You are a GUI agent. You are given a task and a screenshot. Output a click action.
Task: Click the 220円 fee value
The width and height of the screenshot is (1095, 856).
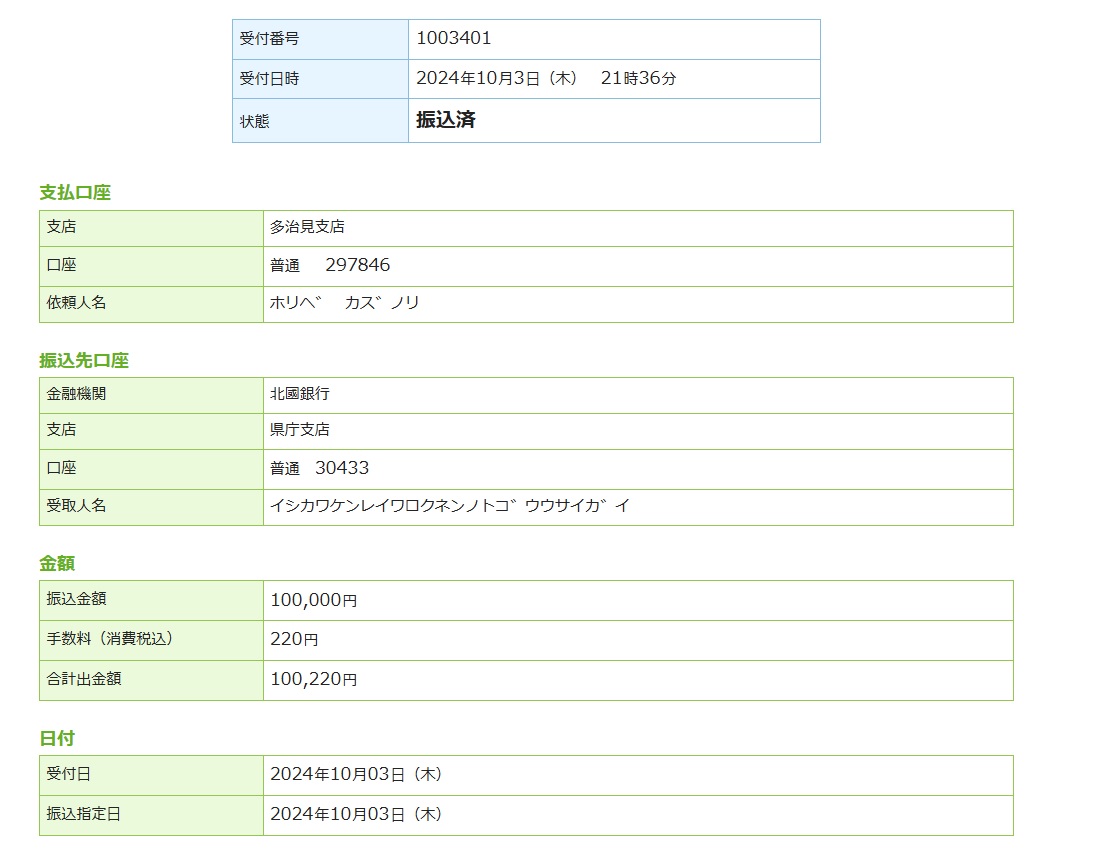[294, 639]
